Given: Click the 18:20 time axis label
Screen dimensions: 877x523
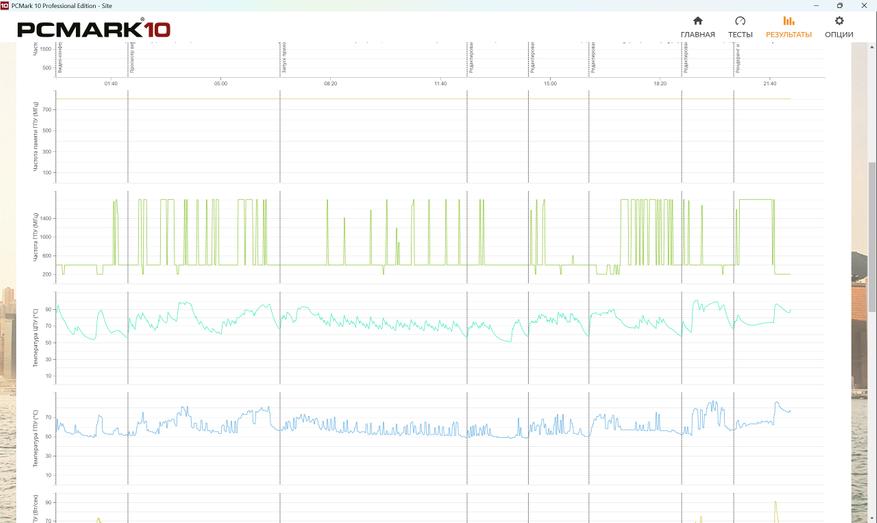Looking at the screenshot, I should tap(660, 83).
